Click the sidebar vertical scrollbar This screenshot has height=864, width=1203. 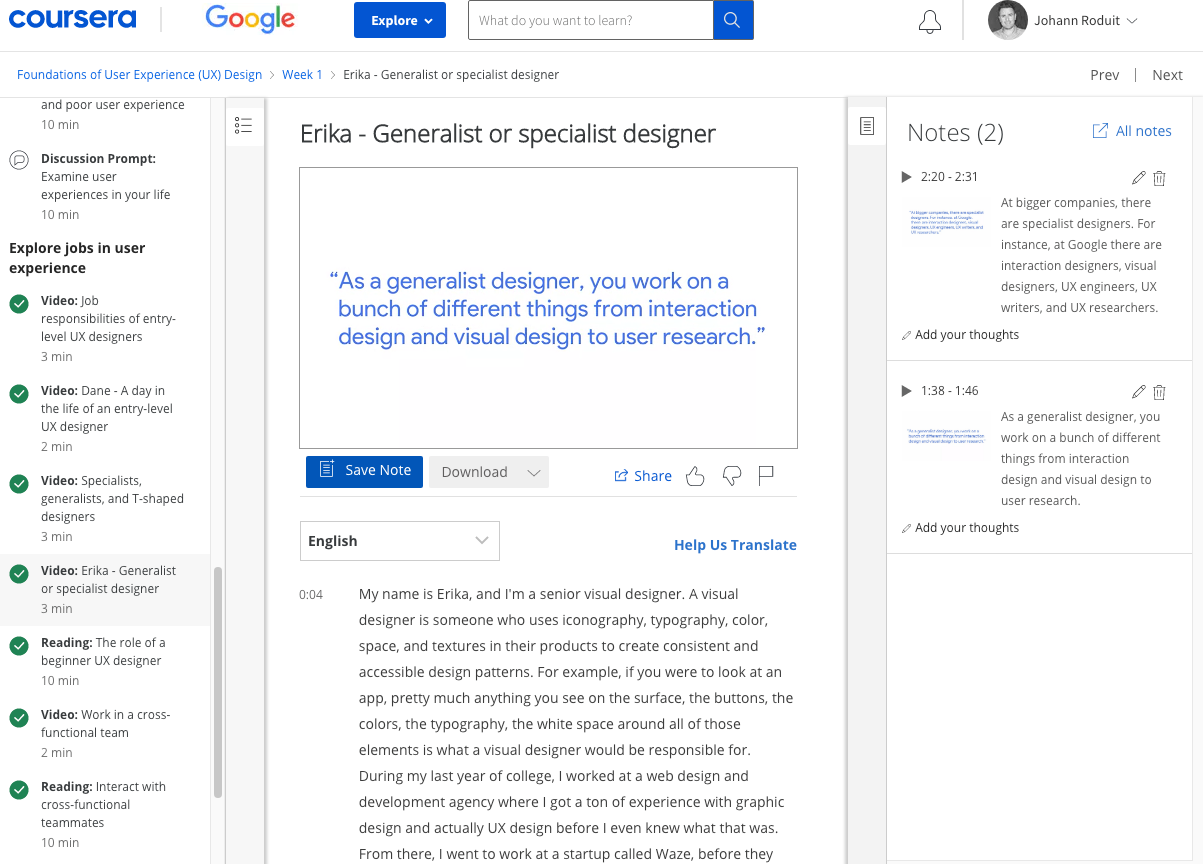point(218,683)
